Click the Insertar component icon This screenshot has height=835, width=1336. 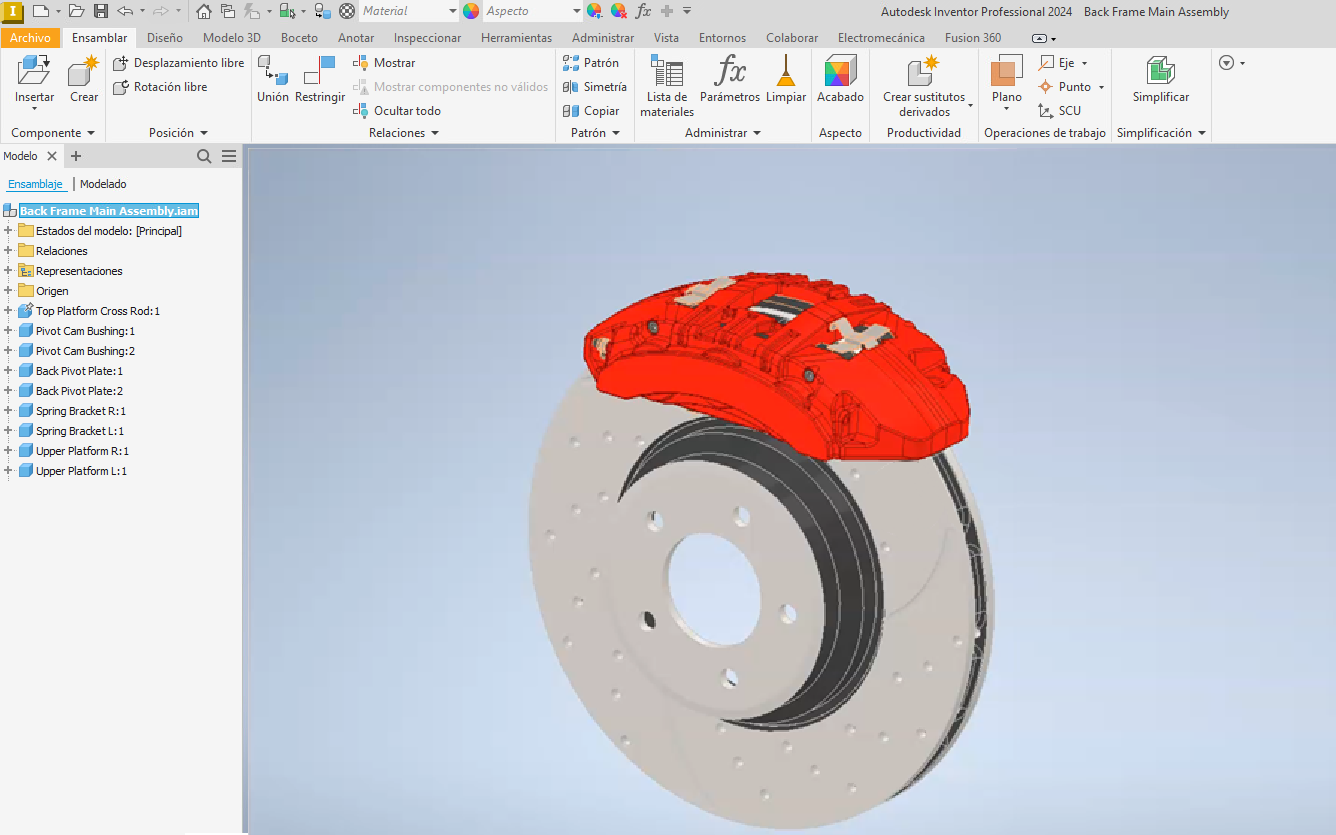[34, 71]
